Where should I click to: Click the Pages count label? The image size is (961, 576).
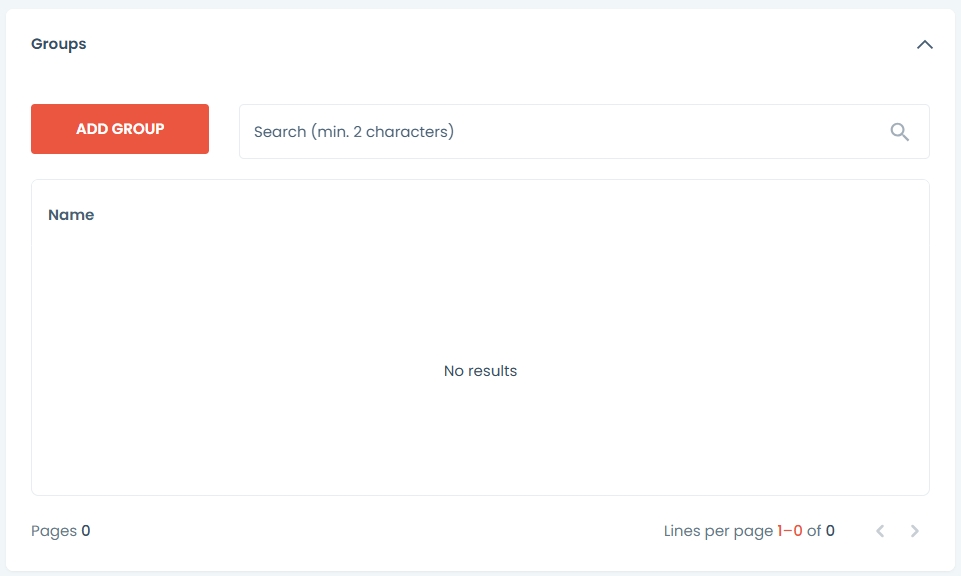[x=54, y=531]
